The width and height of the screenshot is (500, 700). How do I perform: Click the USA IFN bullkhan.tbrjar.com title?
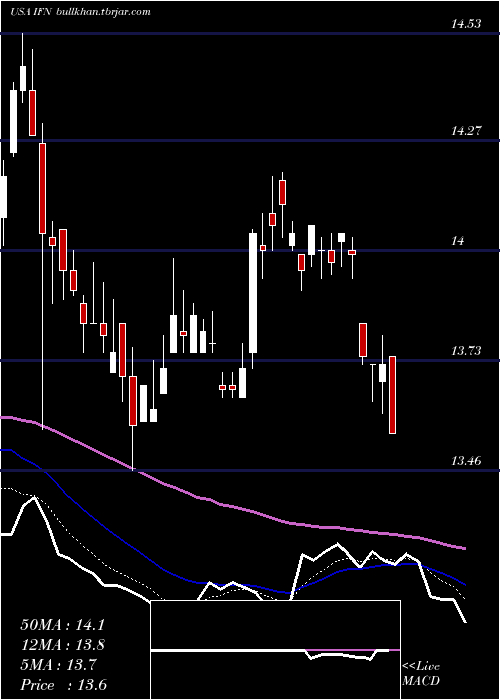coord(80,12)
